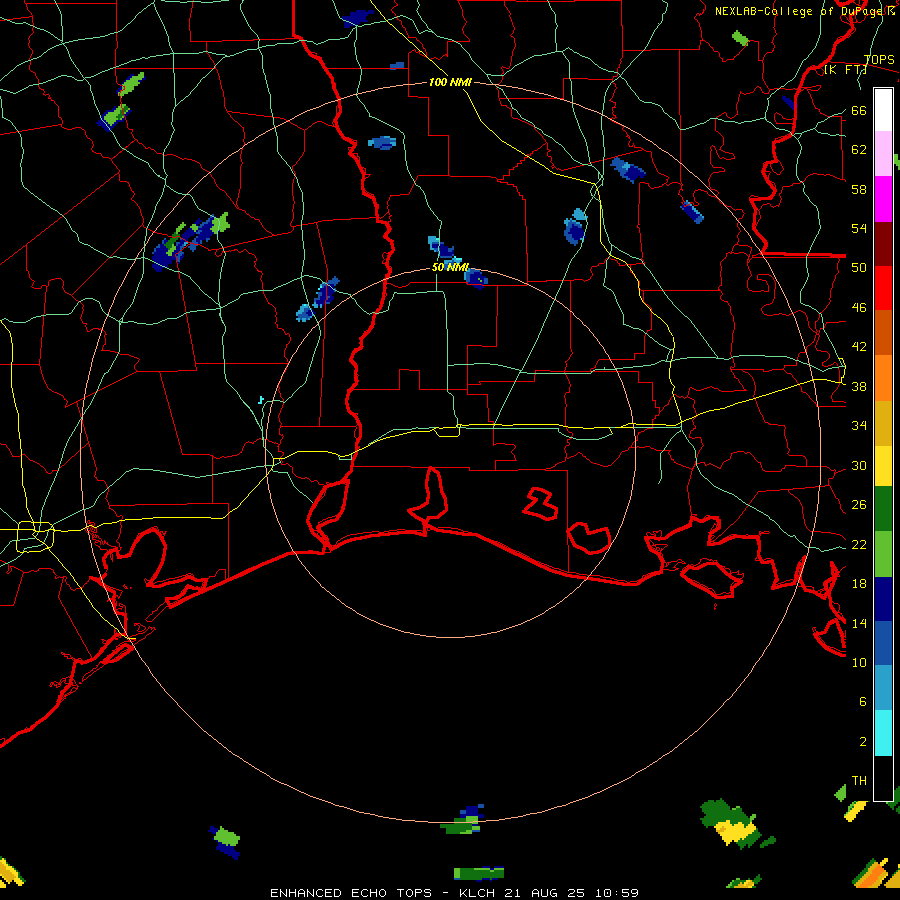Click the TH threshold label on legend
The height and width of the screenshot is (900, 900).
(859, 781)
